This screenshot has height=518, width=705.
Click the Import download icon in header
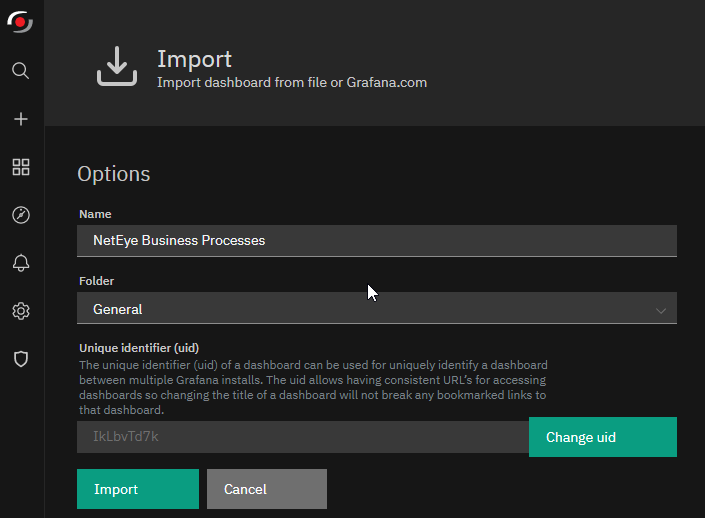(x=117, y=66)
